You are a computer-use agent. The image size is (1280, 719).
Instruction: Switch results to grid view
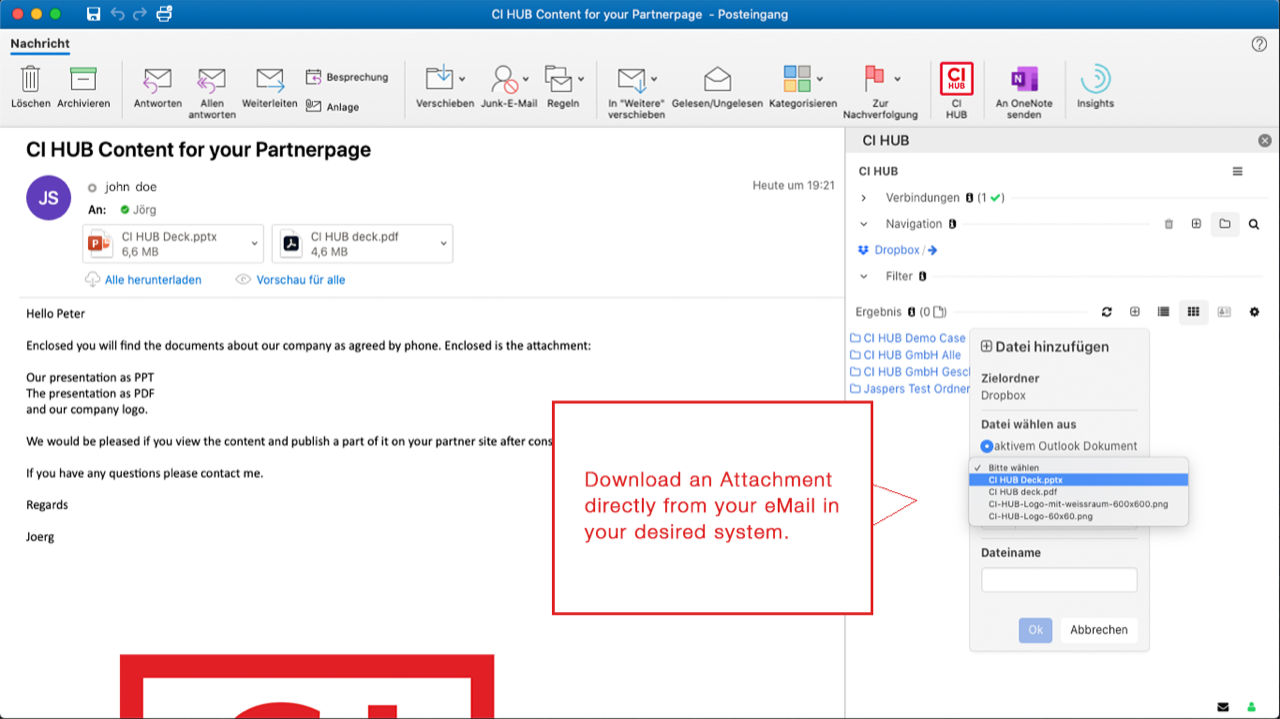tap(1193, 312)
